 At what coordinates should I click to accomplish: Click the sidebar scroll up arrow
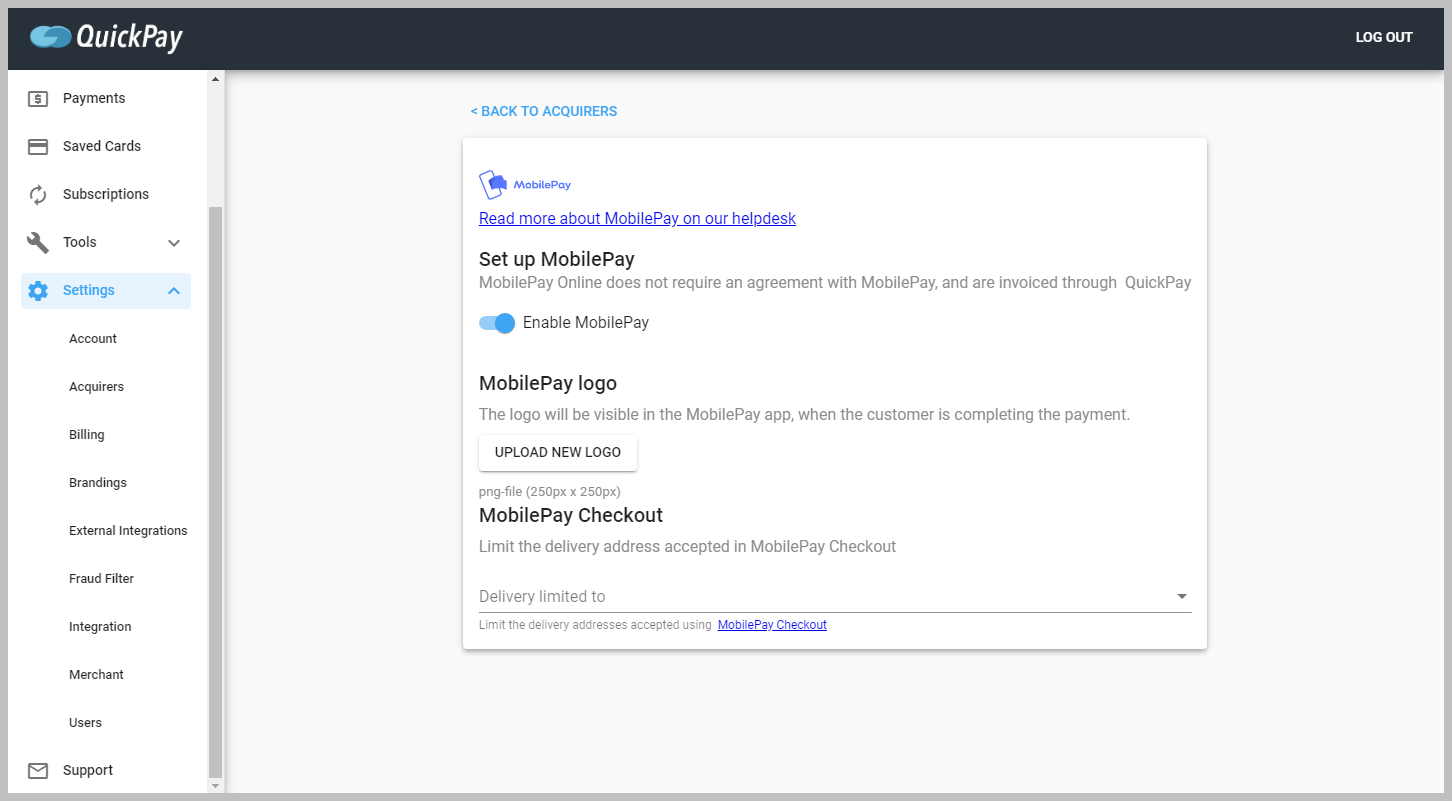click(x=215, y=79)
